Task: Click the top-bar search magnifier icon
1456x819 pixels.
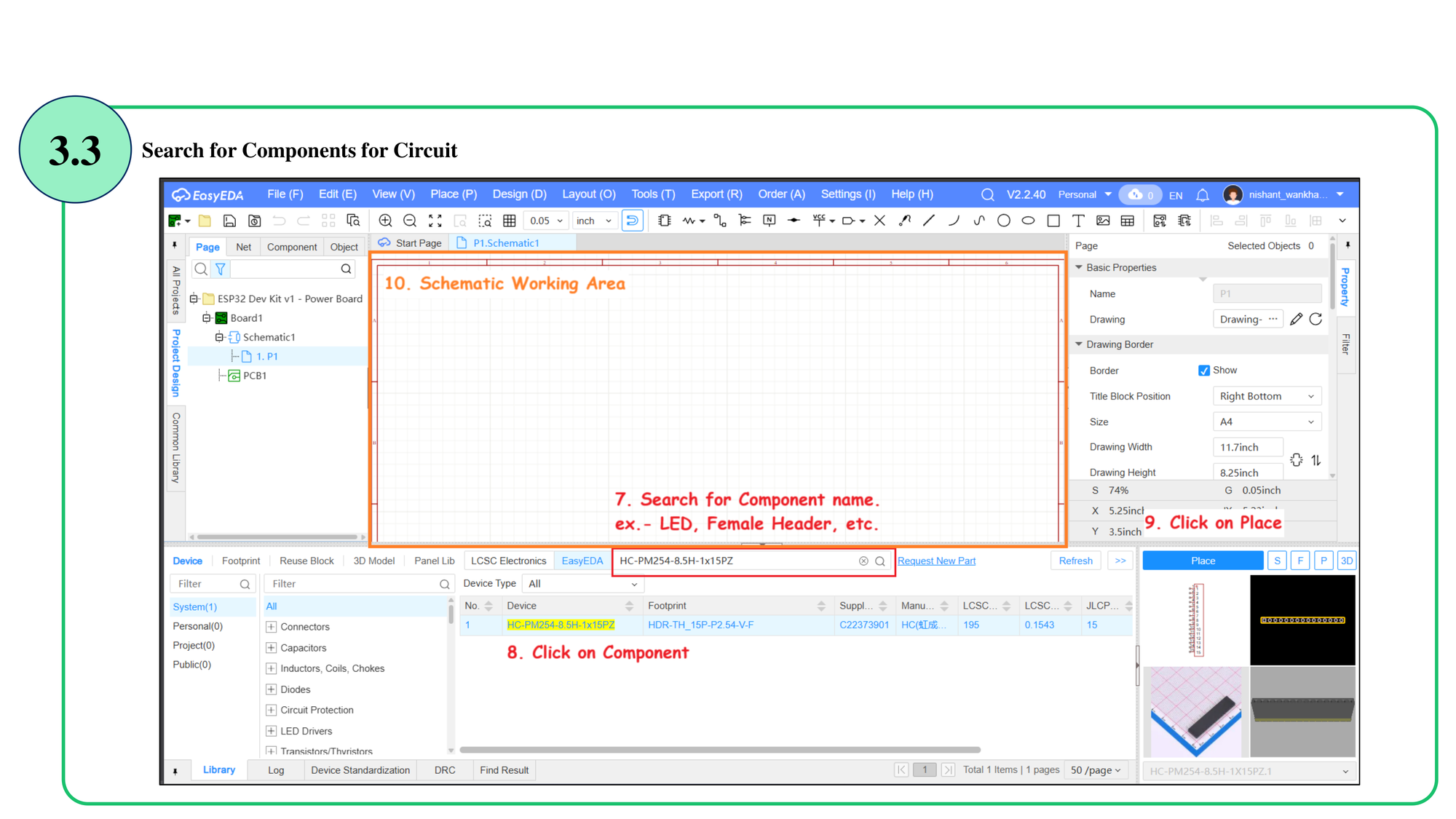Action: click(x=987, y=194)
